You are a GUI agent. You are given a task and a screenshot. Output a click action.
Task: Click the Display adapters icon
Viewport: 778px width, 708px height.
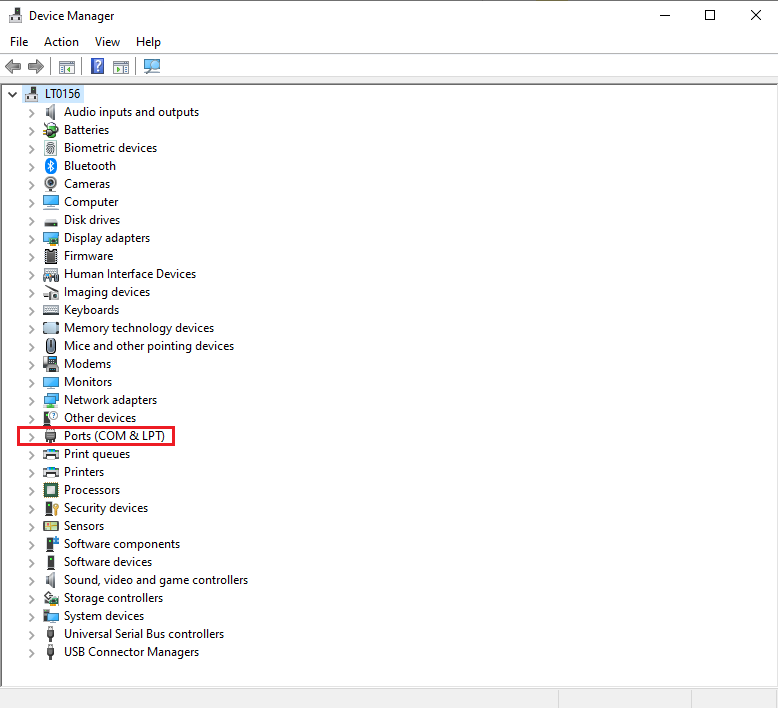[51, 238]
